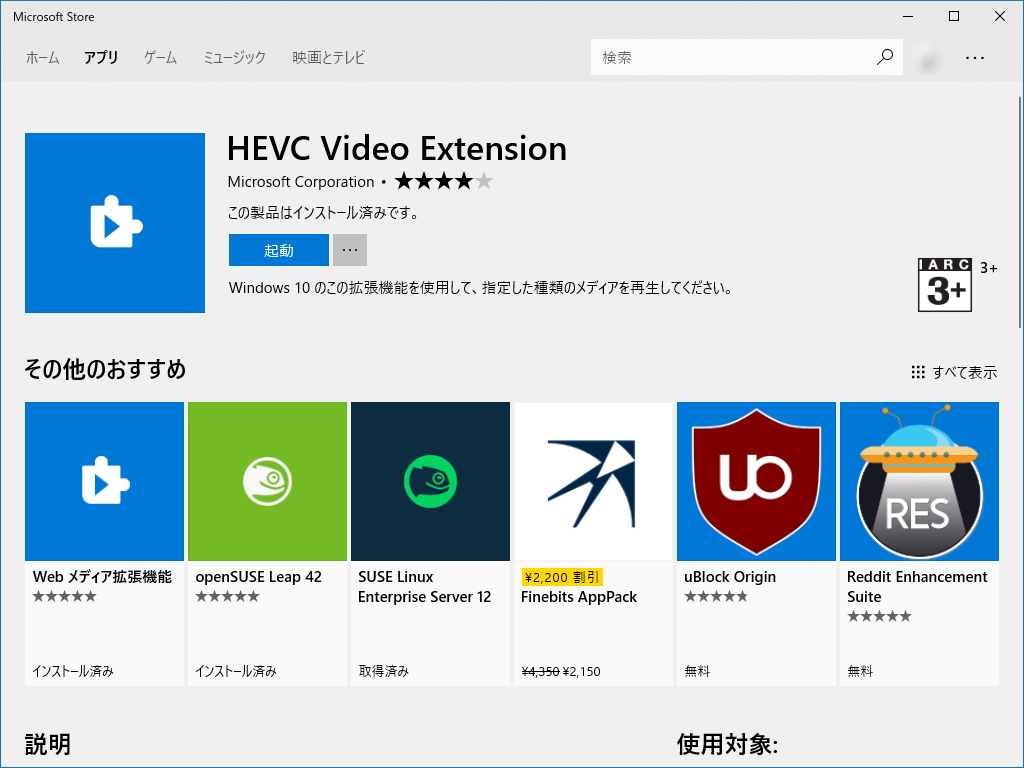The width and height of the screenshot is (1024, 768).
Task: Open the overflow menu in the top bar
Action: pyautogui.click(x=975, y=57)
